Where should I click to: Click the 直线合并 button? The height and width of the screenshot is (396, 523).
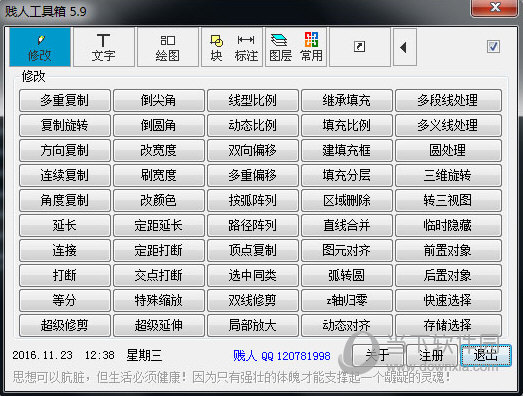pyautogui.click(x=347, y=225)
